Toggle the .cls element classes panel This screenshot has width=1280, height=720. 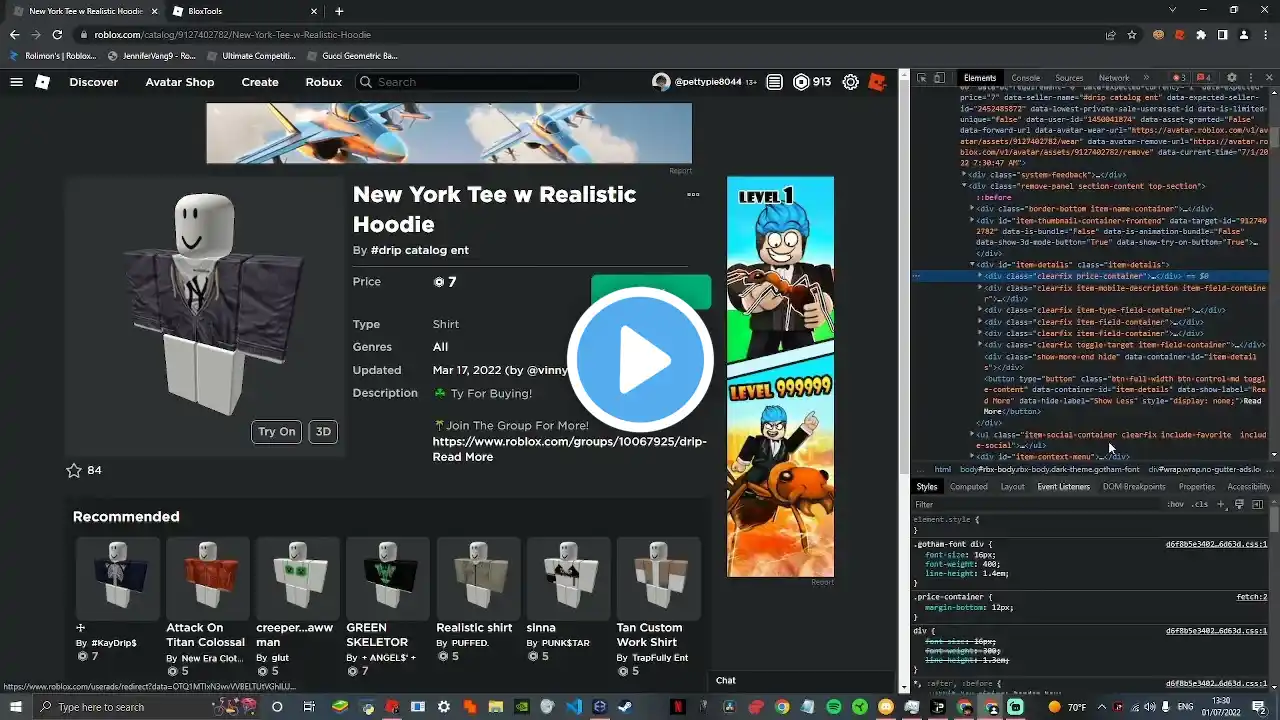(1200, 504)
